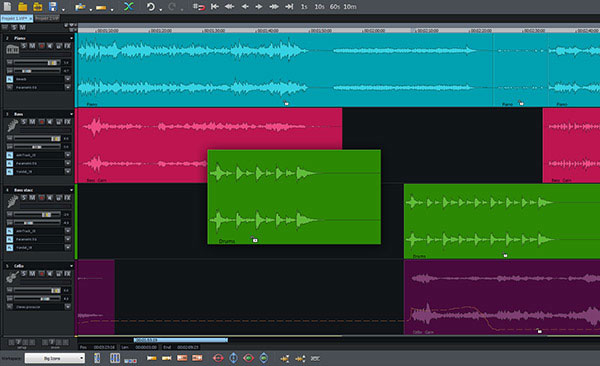Viewport: 600px width, 366px height.
Task: Expand the Bass elec track header menu arrow
Action: (x=71, y=190)
